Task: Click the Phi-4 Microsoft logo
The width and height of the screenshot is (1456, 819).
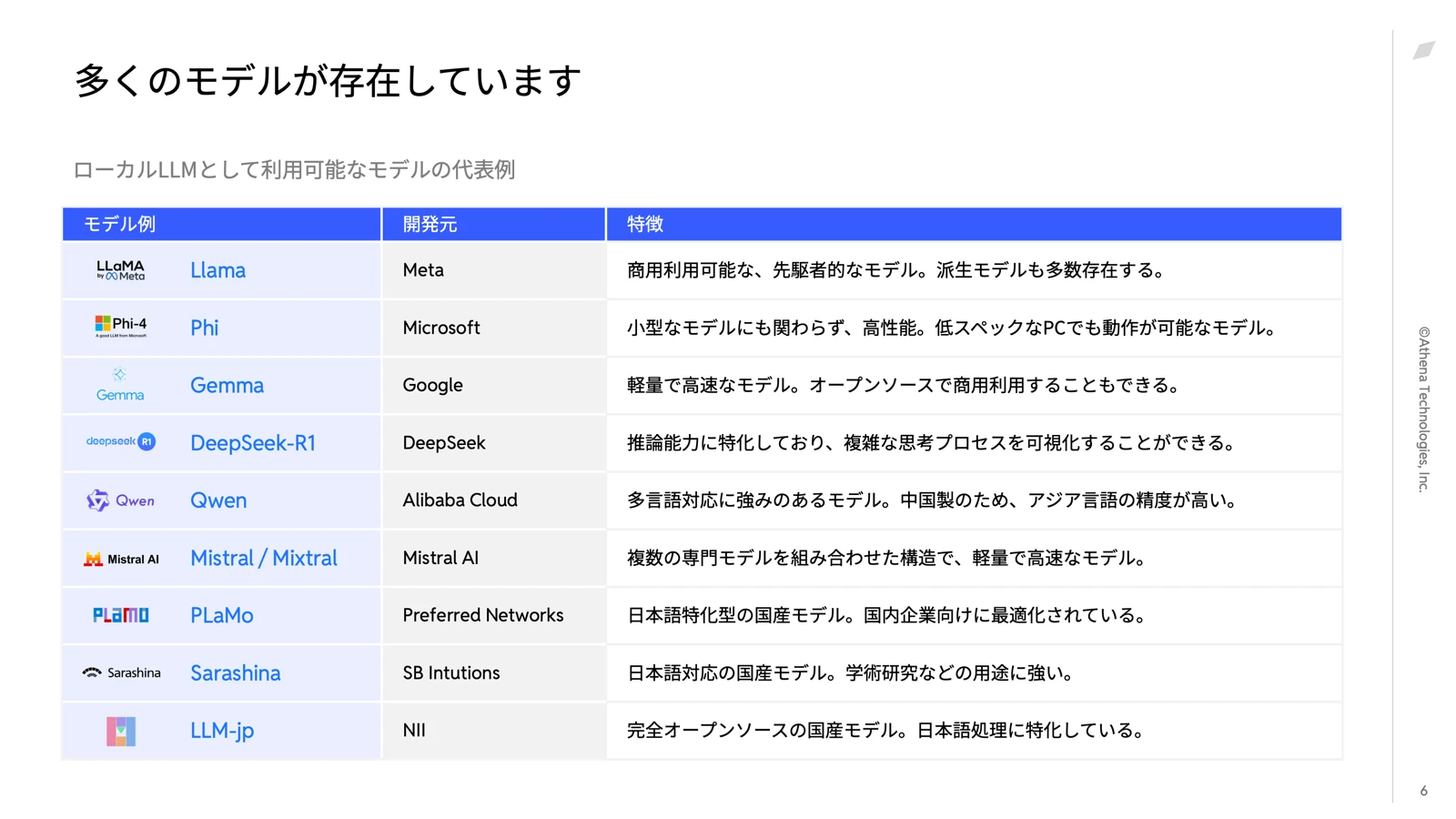Action: pos(120,327)
